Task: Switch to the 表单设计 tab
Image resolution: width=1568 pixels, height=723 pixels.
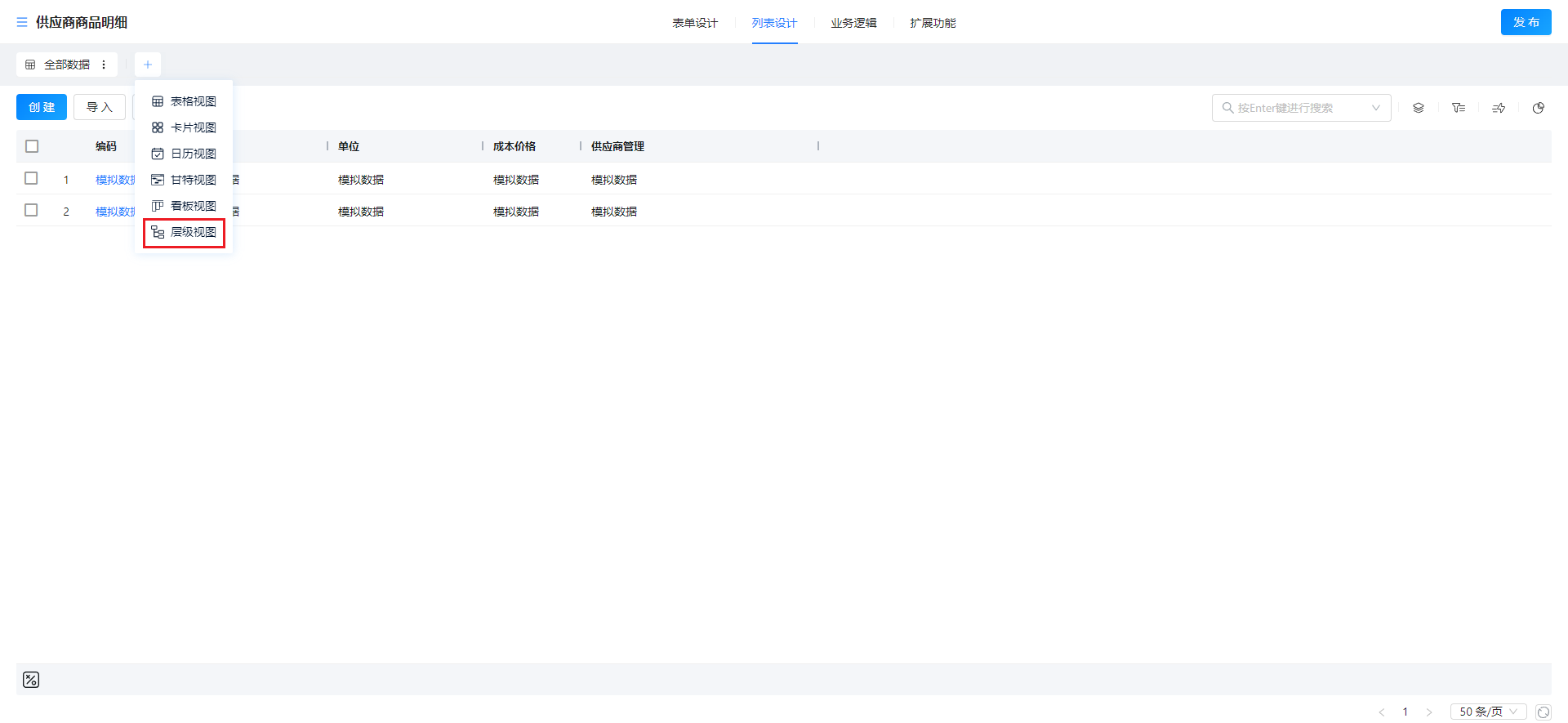Action: [x=695, y=23]
